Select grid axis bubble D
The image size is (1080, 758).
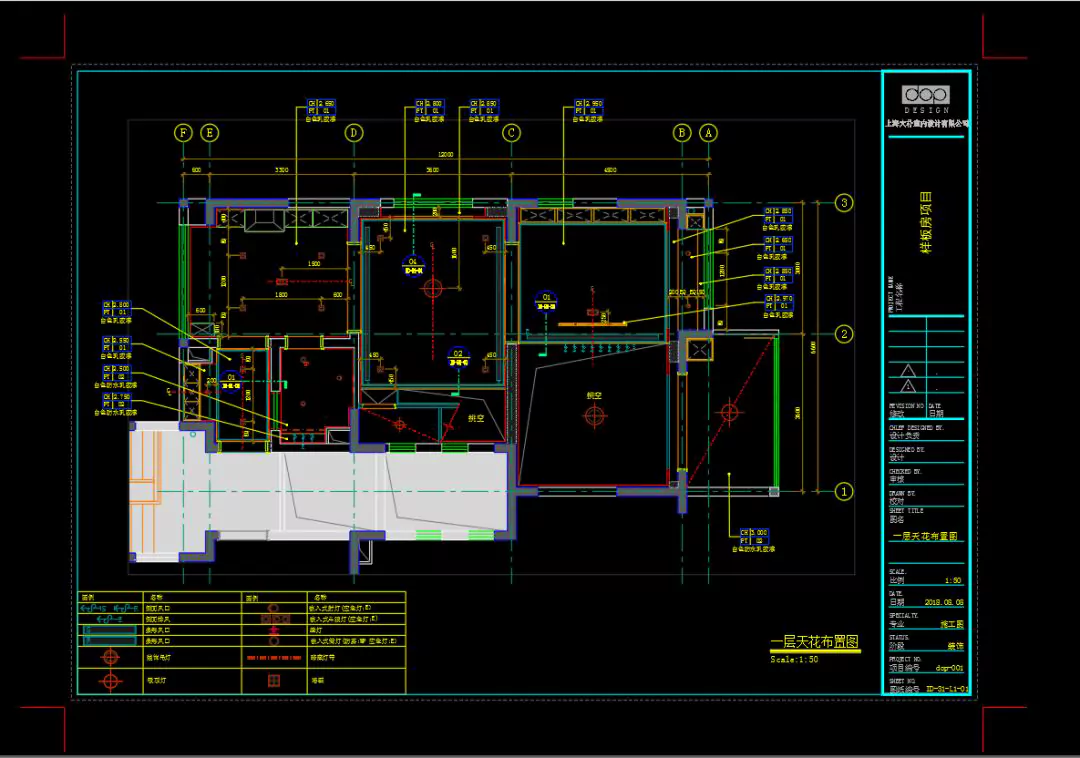(x=353, y=132)
